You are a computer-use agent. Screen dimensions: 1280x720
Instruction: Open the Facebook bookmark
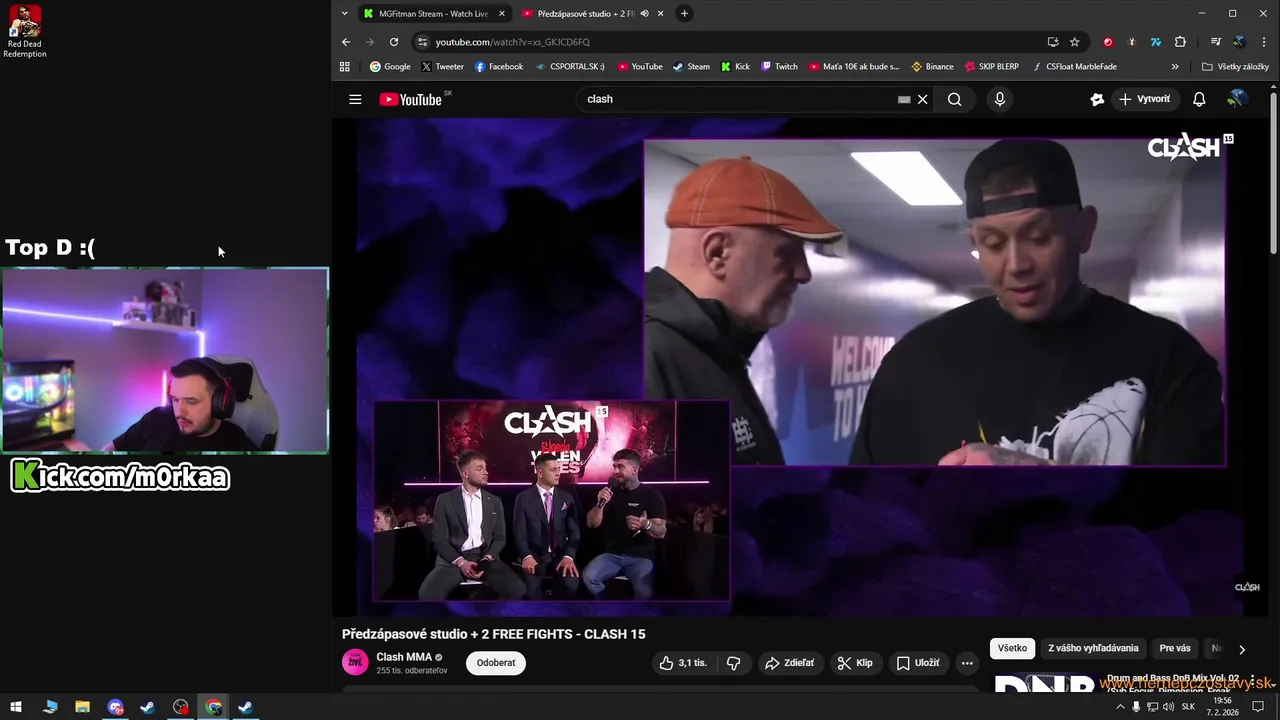pyautogui.click(x=499, y=67)
